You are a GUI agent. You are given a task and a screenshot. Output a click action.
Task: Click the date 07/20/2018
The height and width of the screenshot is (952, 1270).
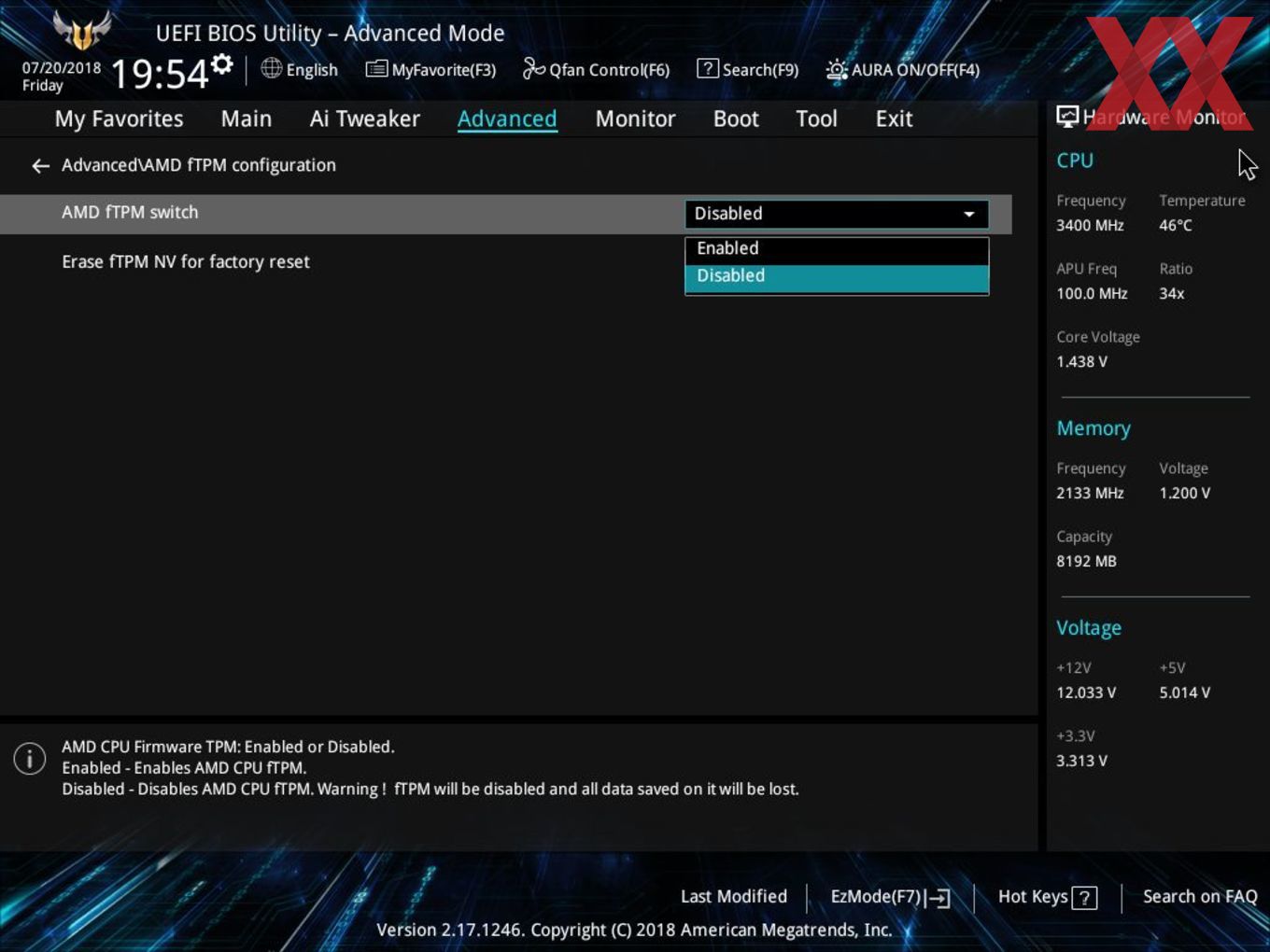[62, 68]
